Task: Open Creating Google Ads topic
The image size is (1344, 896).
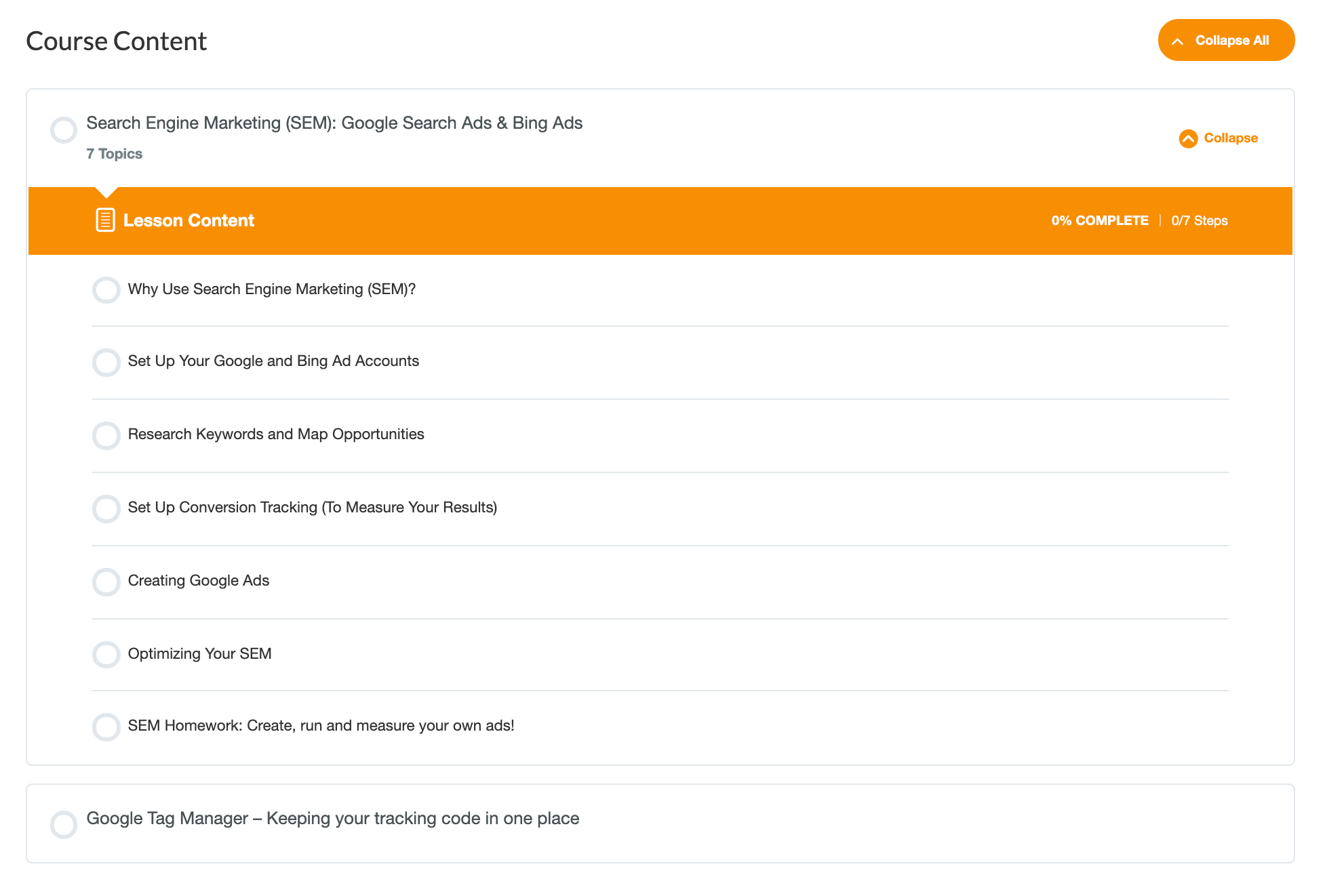Action: pyautogui.click(x=199, y=581)
